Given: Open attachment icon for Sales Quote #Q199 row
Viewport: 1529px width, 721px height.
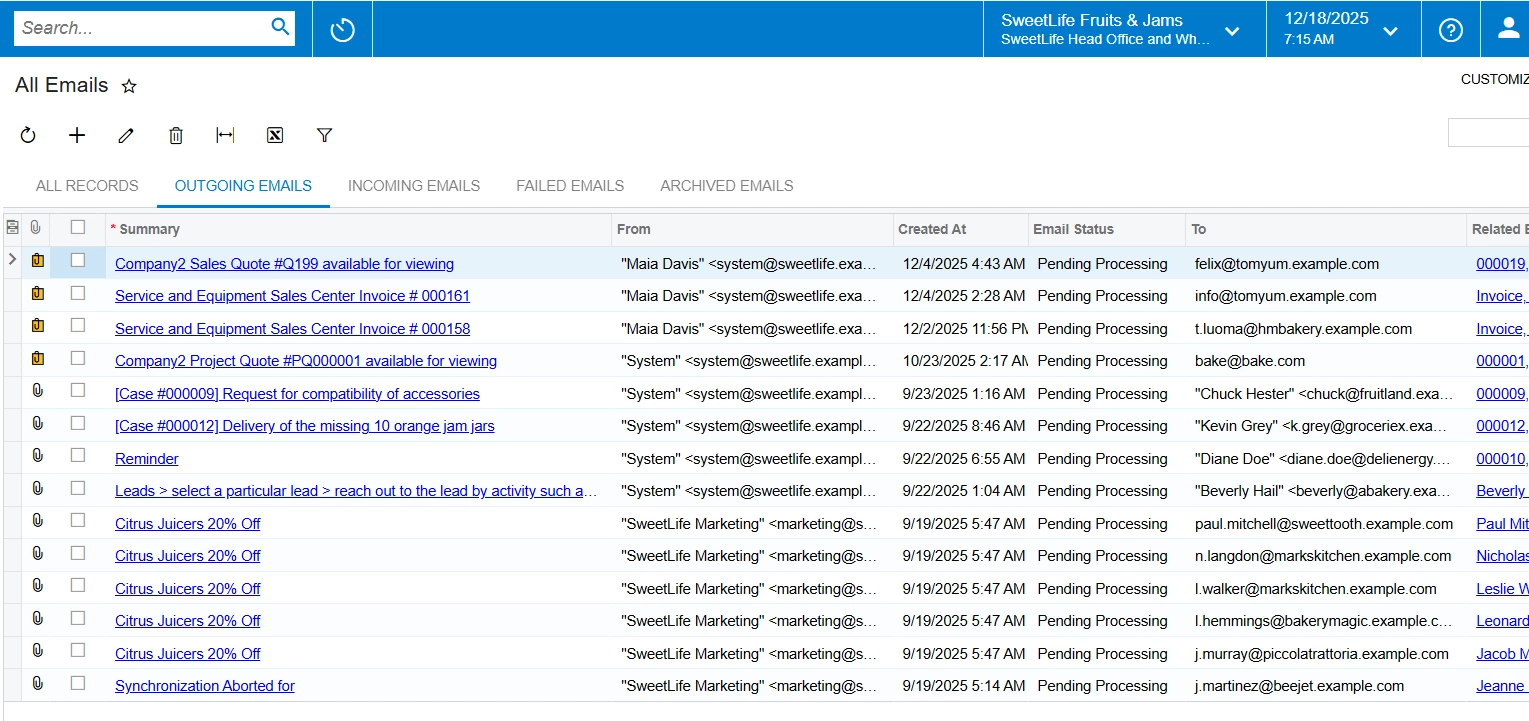Looking at the screenshot, I should tap(37, 261).
